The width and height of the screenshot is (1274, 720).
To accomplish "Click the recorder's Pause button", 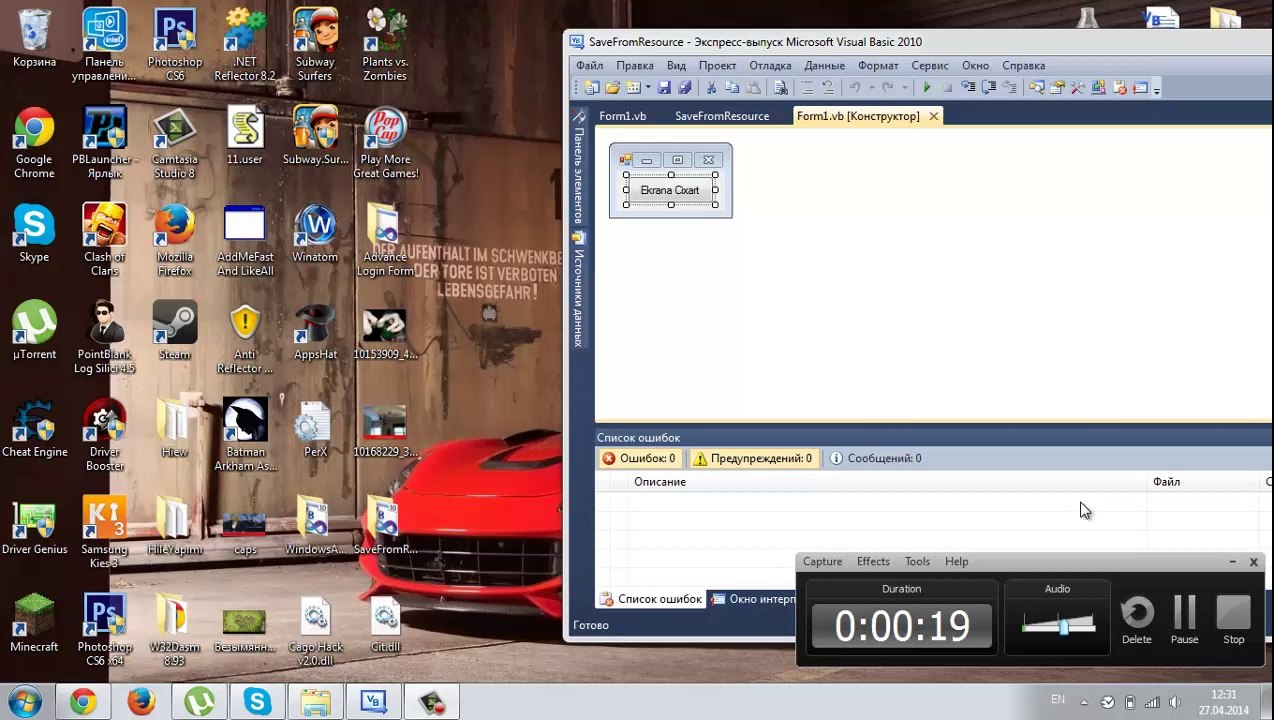I will [1184, 621].
